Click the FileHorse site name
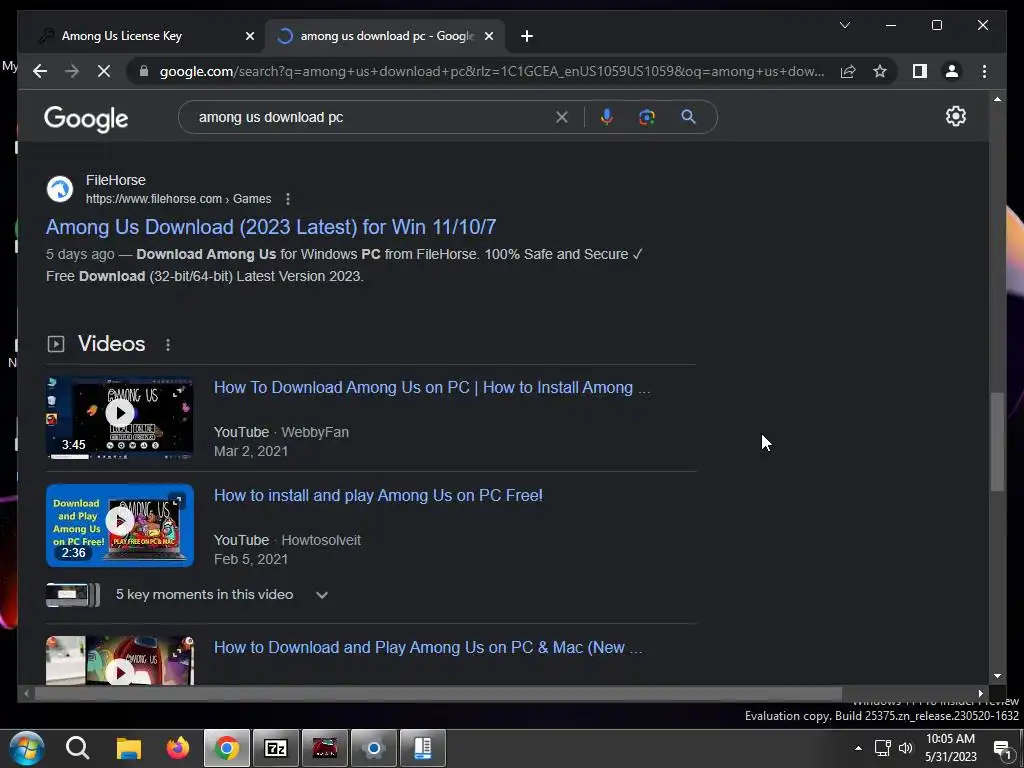The height and width of the screenshot is (768, 1024). [116, 180]
